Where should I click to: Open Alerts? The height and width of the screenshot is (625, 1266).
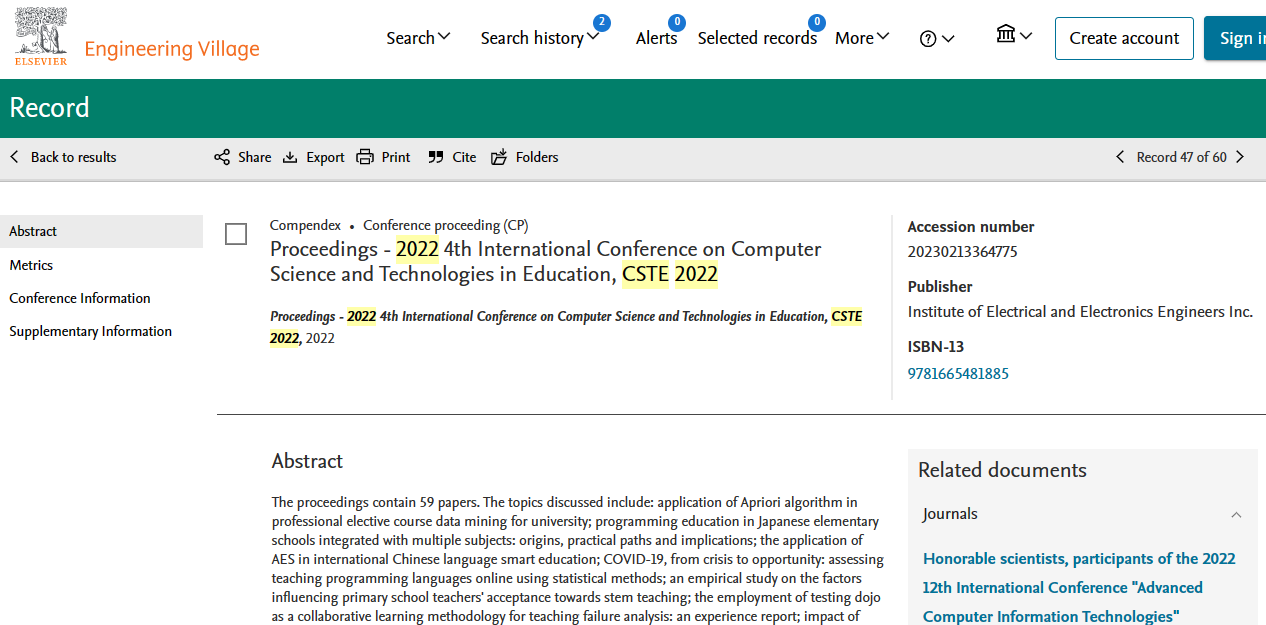pos(656,38)
